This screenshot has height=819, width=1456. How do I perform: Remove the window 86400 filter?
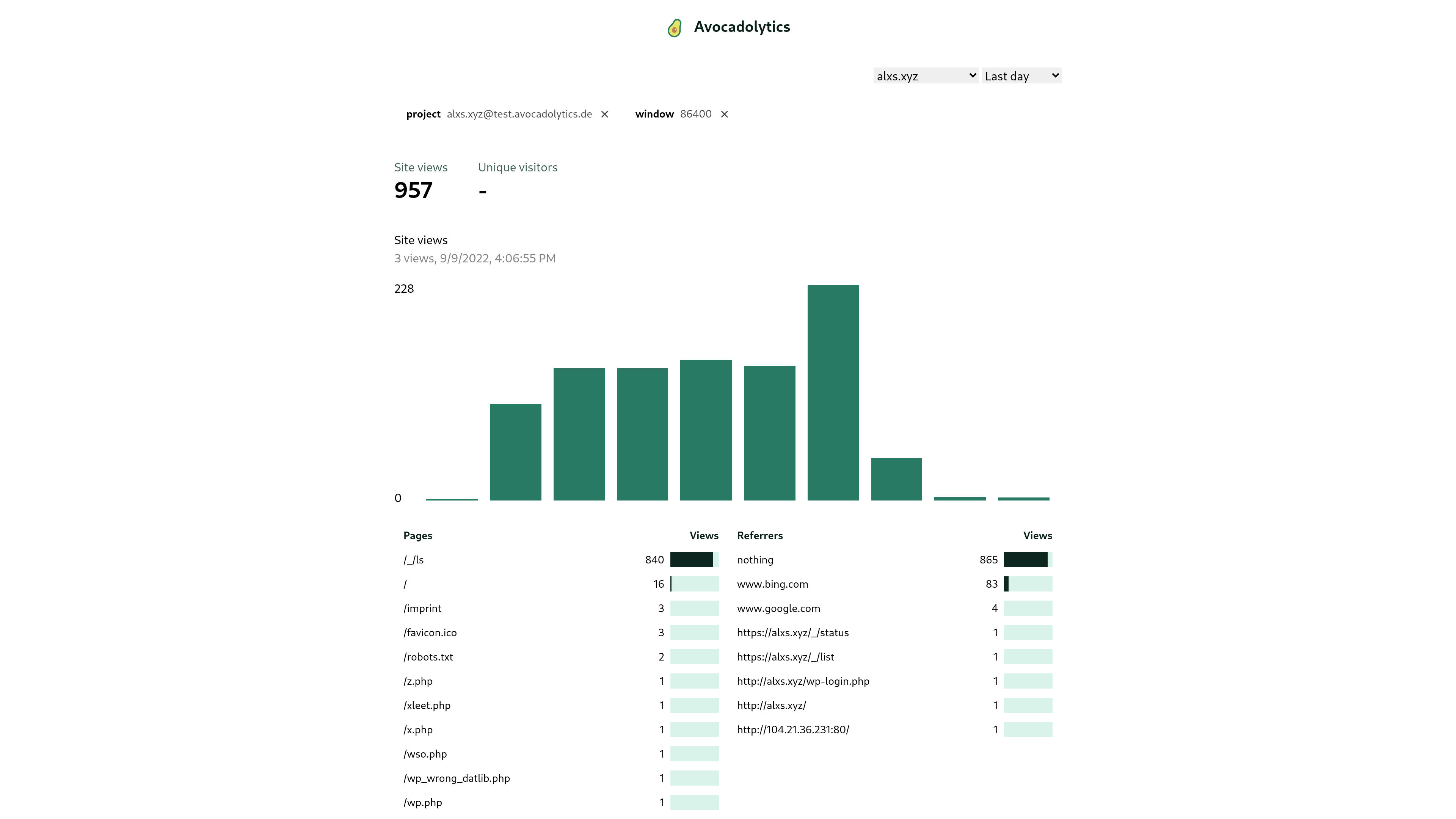(x=725, y=114)
